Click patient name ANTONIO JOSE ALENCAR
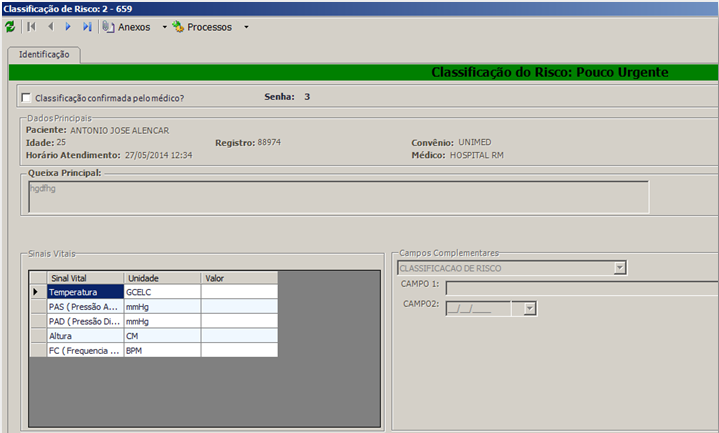Viewport: 719px width, 433px height. point(120,131)
